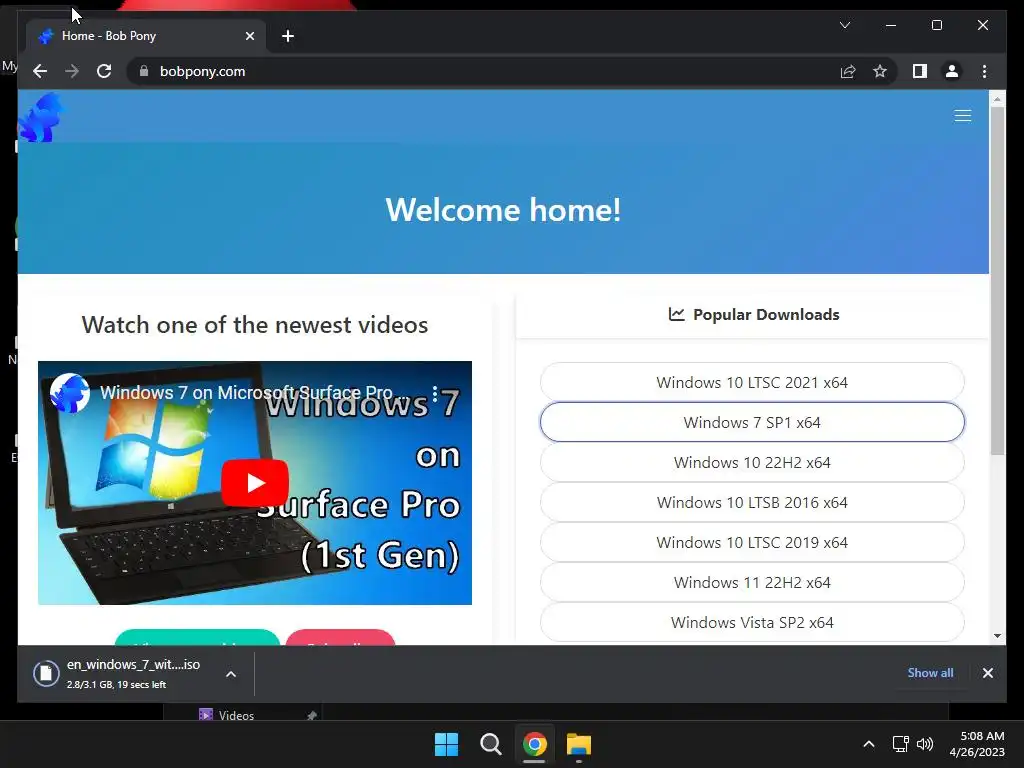
Task: Show all downloads
Action: (x=930, y=673)
